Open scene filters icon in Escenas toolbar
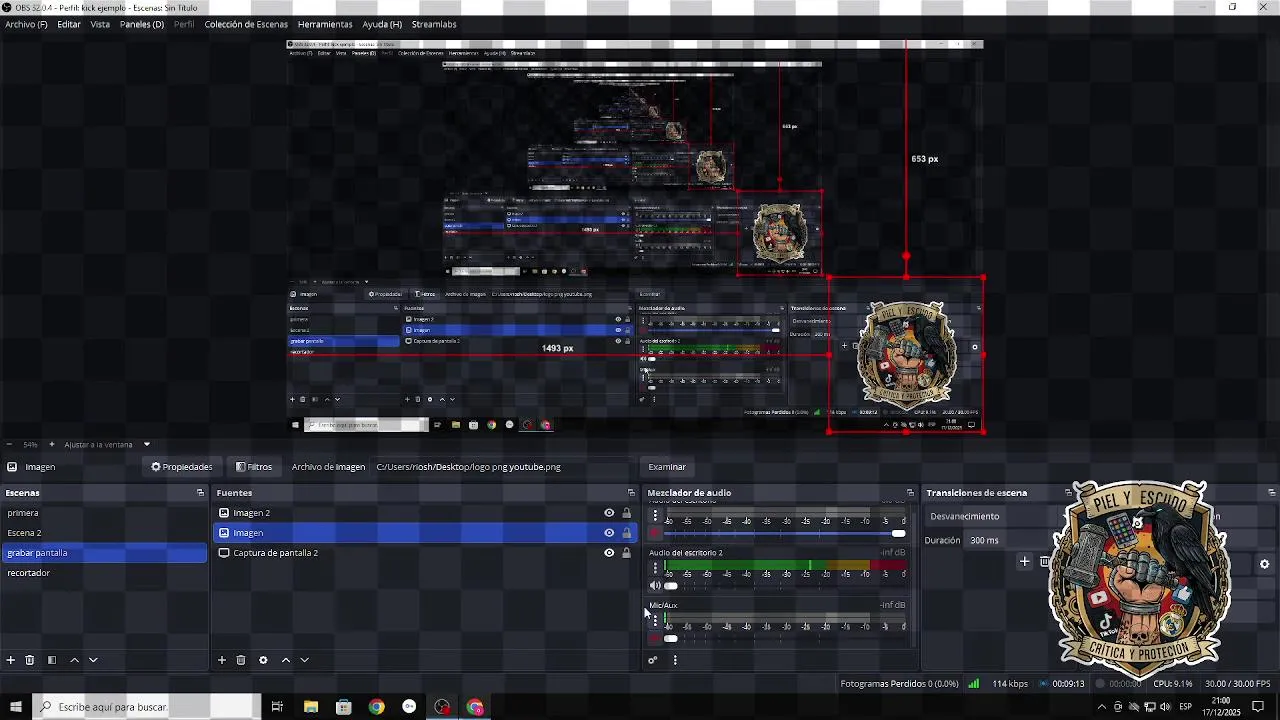1280x720 pixels. click(52, 660)
